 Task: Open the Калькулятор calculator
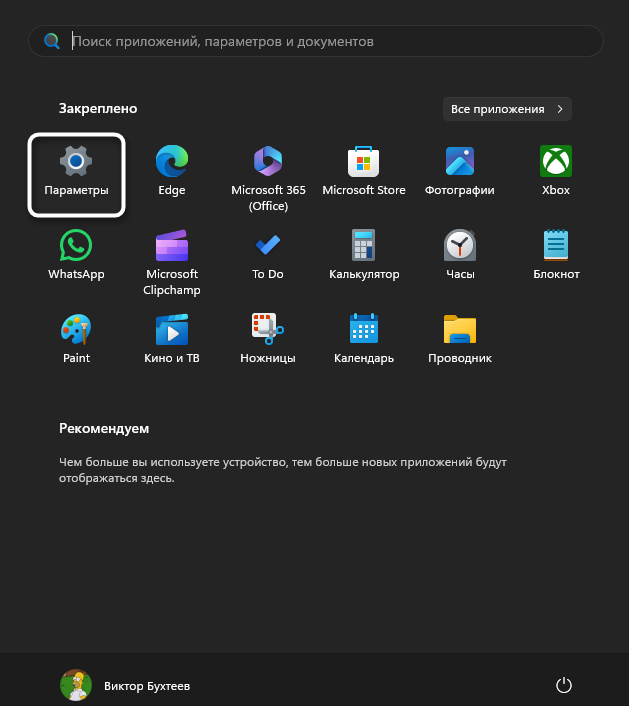click(364, 255)
